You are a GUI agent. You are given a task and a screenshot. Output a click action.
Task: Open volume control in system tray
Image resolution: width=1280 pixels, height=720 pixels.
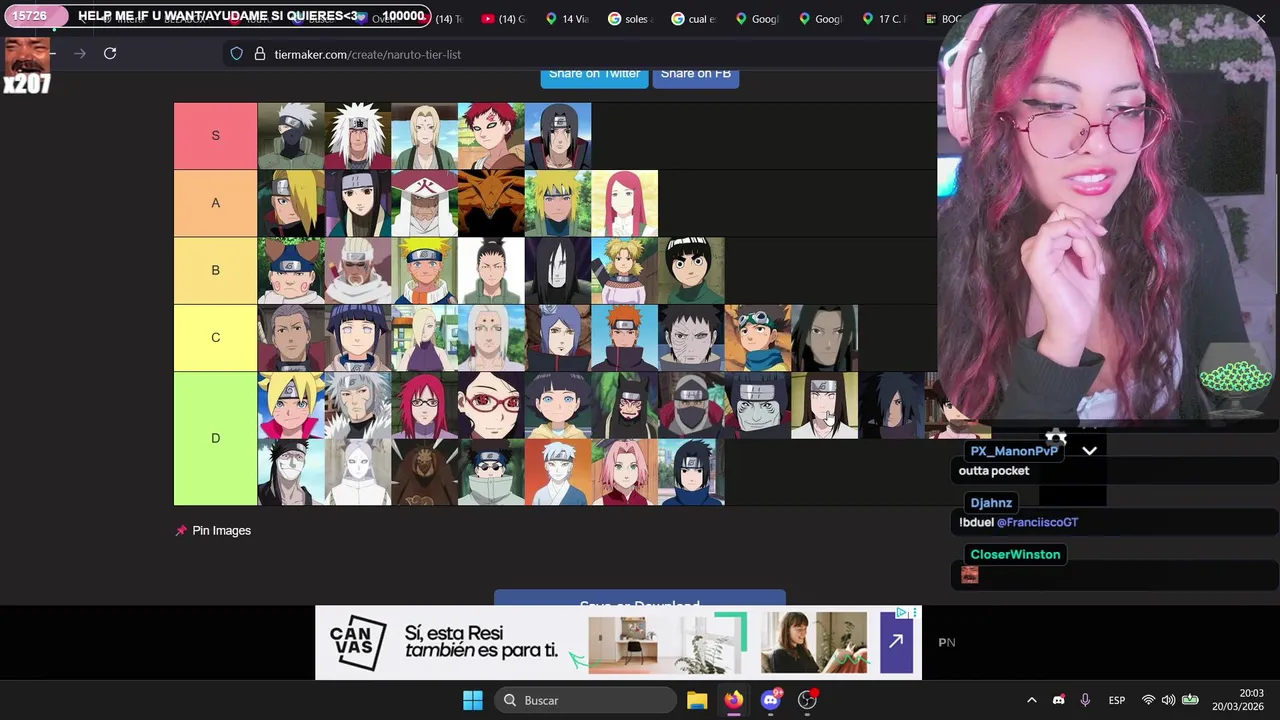click(1168, 700)
